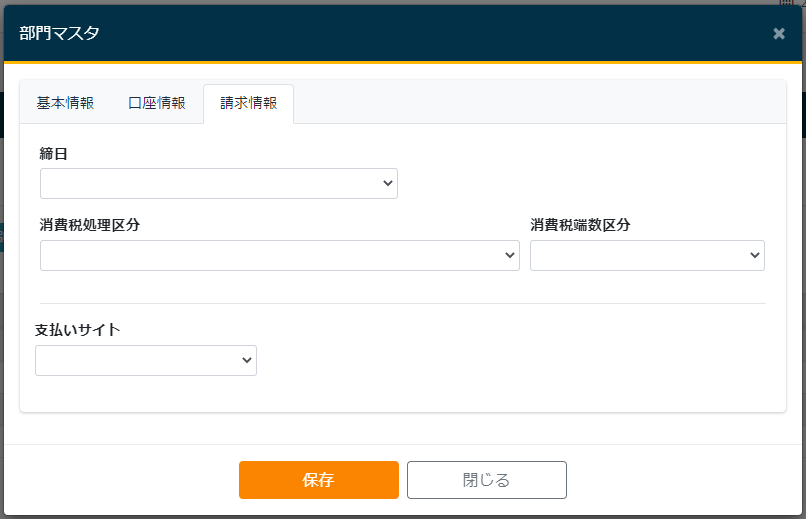Click the 支払いサイト label text
The height and width of the screenshot is (519, 806).
[x=78, y=330]
